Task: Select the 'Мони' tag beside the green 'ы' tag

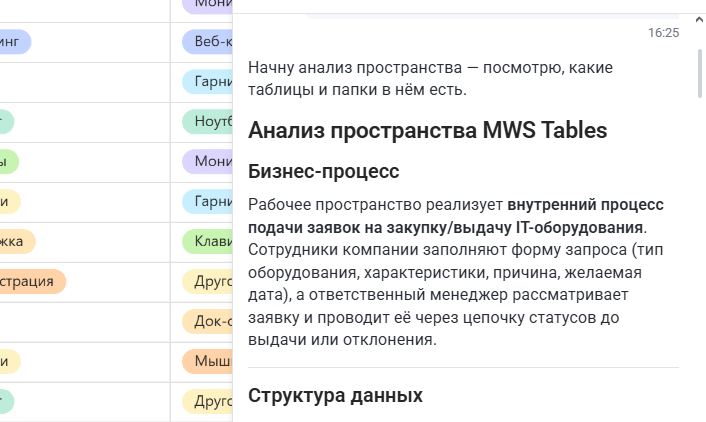Action: pos(207,161)
